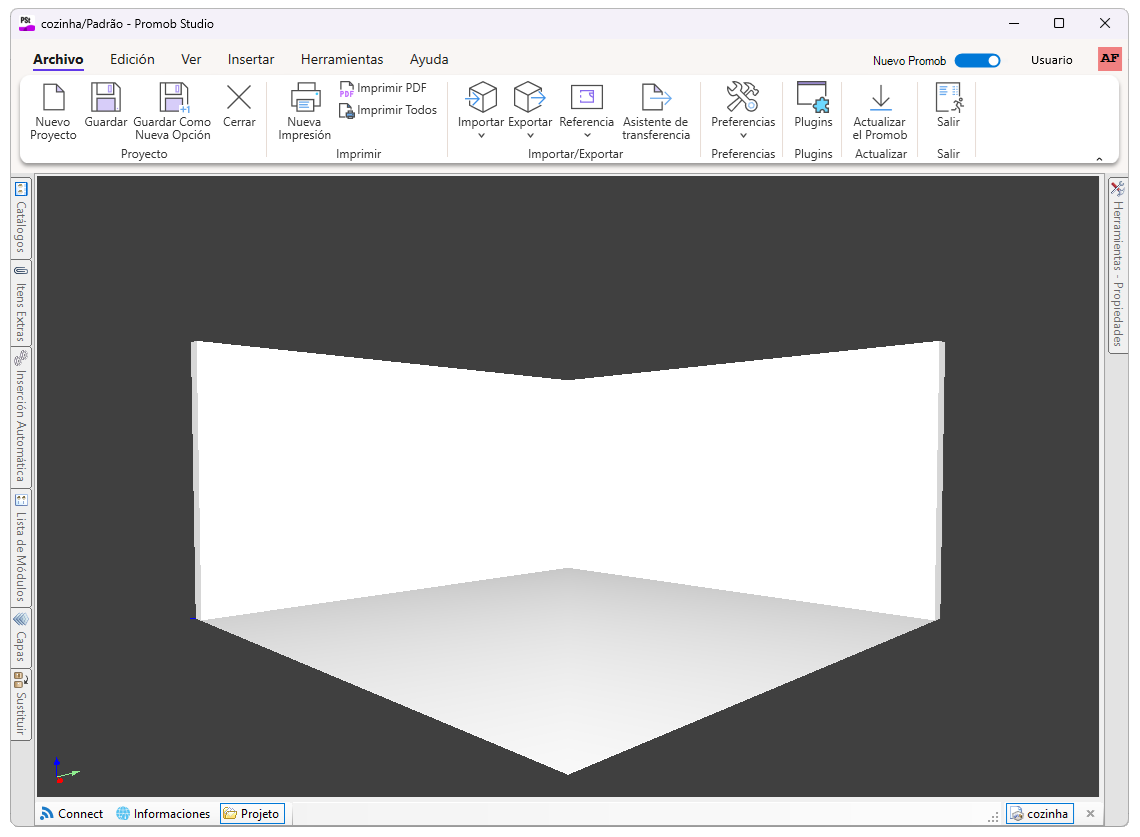
Task: Expand the Referencia dropdown arrow
Action: coord(587,136)
